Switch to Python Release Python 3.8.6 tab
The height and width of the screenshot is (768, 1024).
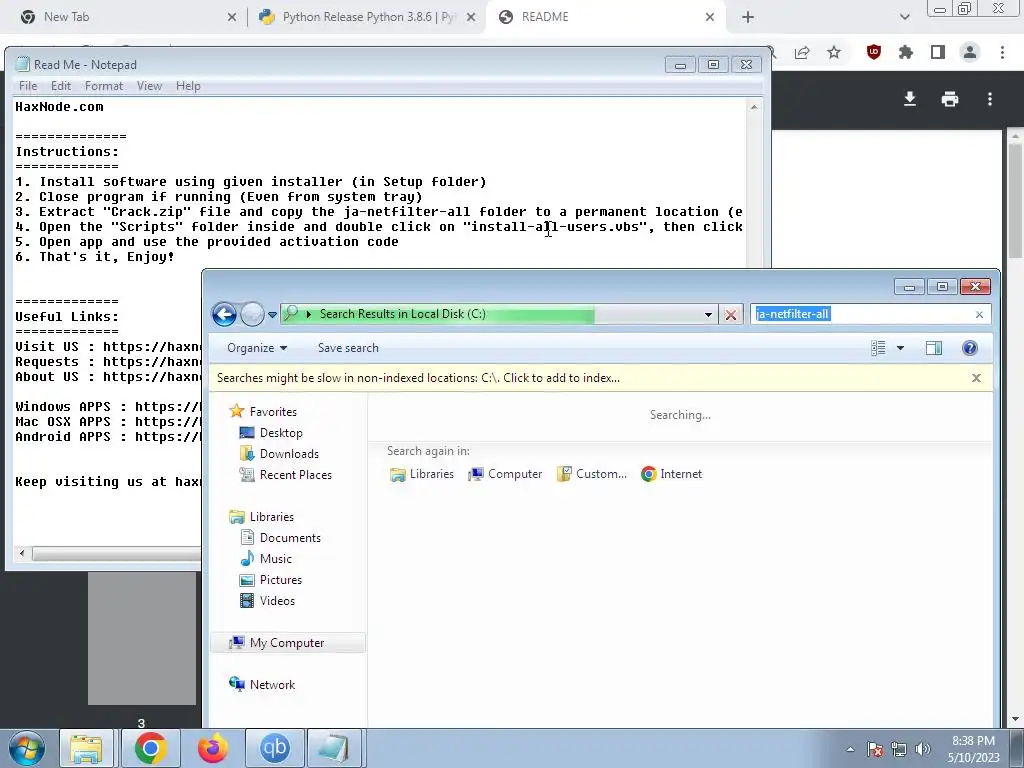tap(368, 17)
